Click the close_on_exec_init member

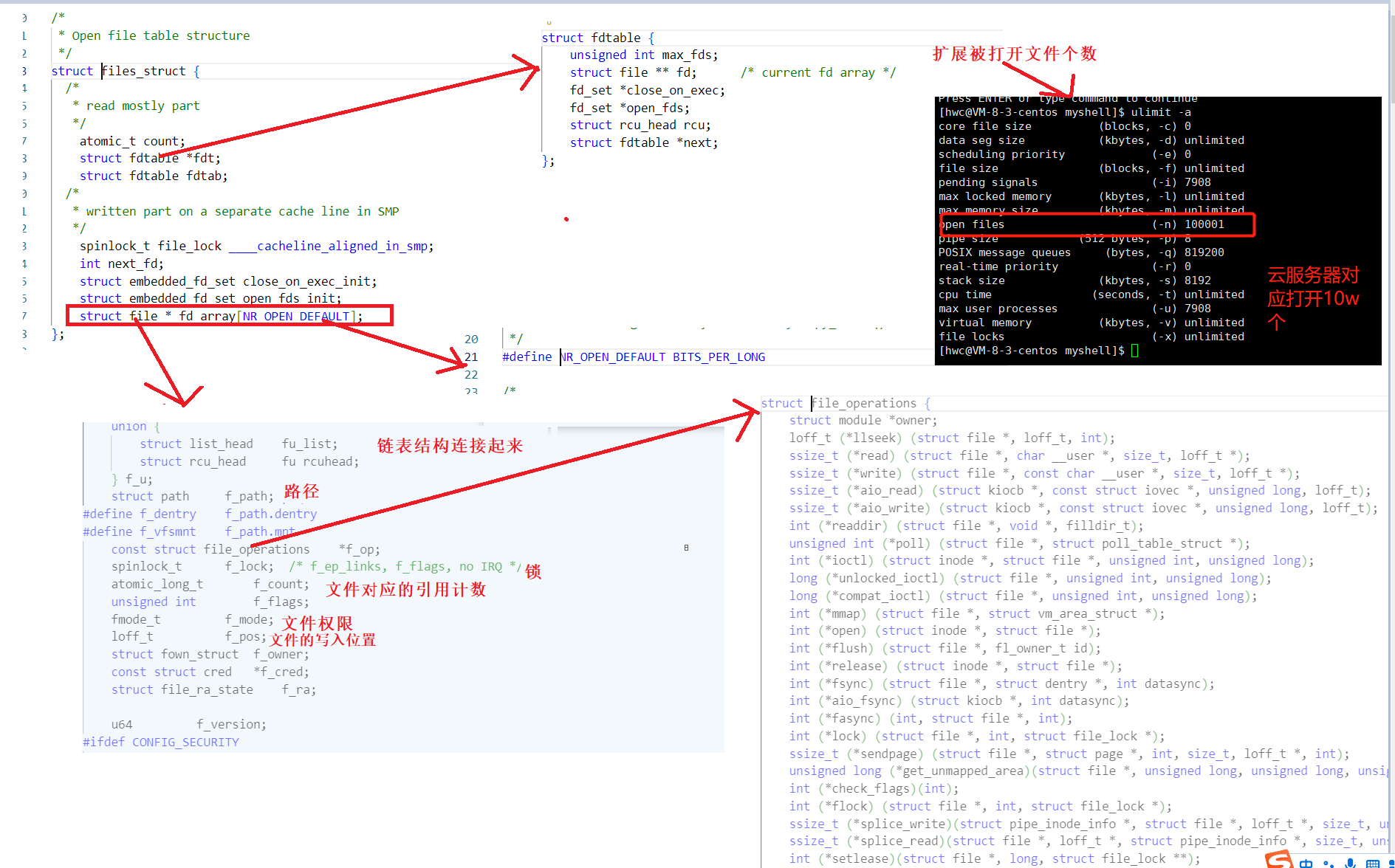310,281
